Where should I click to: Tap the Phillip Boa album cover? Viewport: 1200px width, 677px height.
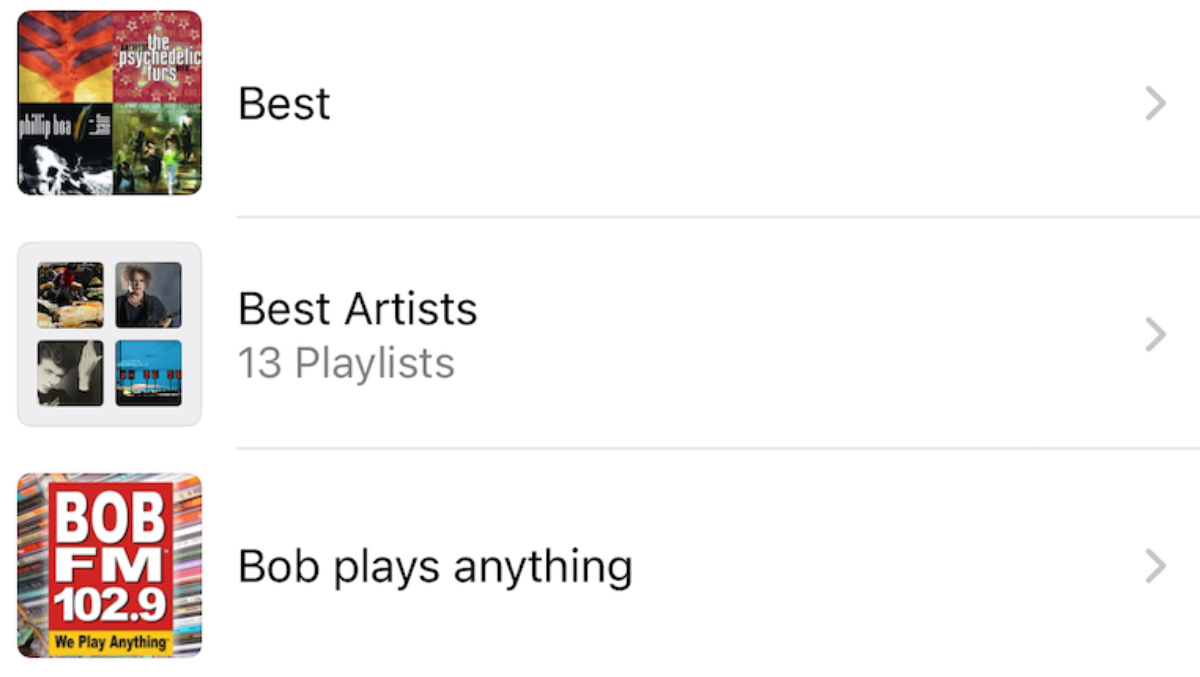[x=64, y=148]
